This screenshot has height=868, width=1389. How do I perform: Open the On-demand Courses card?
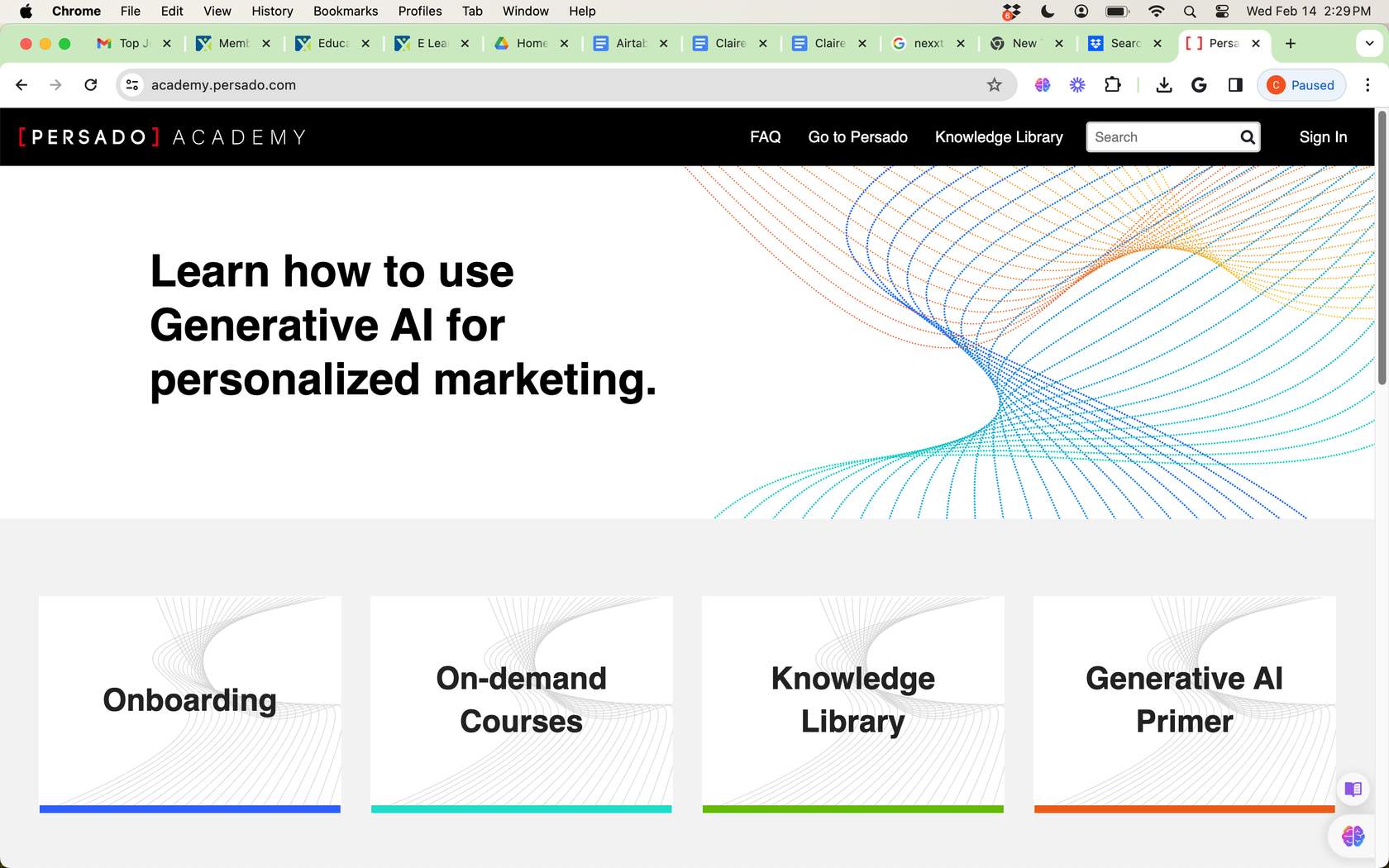pos(521,703)
